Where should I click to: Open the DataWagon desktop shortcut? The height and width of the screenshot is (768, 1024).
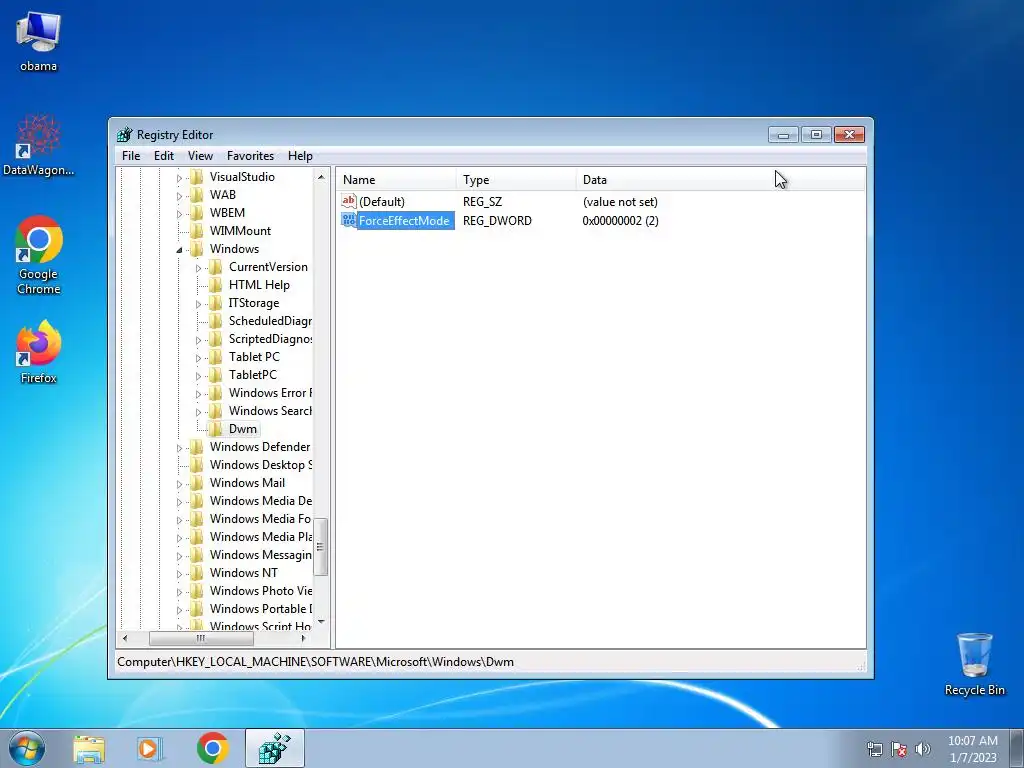pos(38,145)
